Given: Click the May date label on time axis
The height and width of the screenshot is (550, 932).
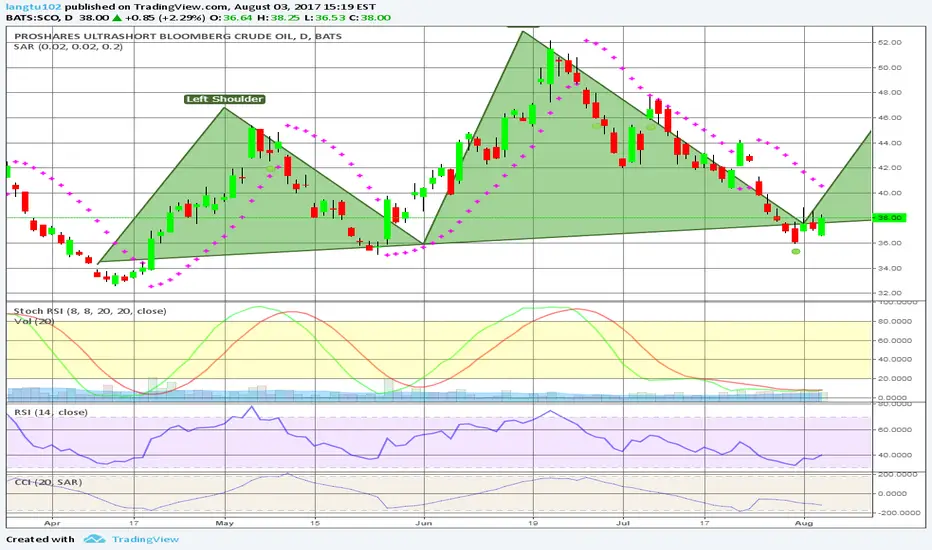Looking at the screenshot, I should [225, 523].
